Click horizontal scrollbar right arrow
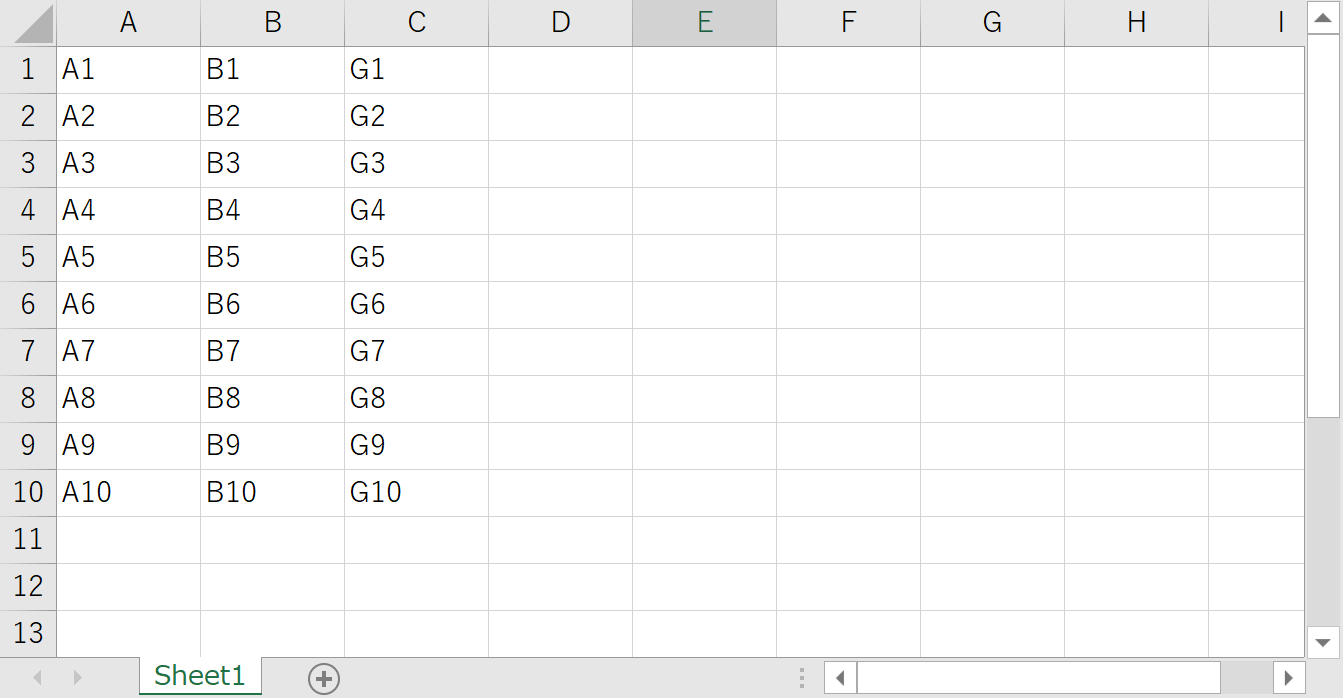 coord(1289,678)
